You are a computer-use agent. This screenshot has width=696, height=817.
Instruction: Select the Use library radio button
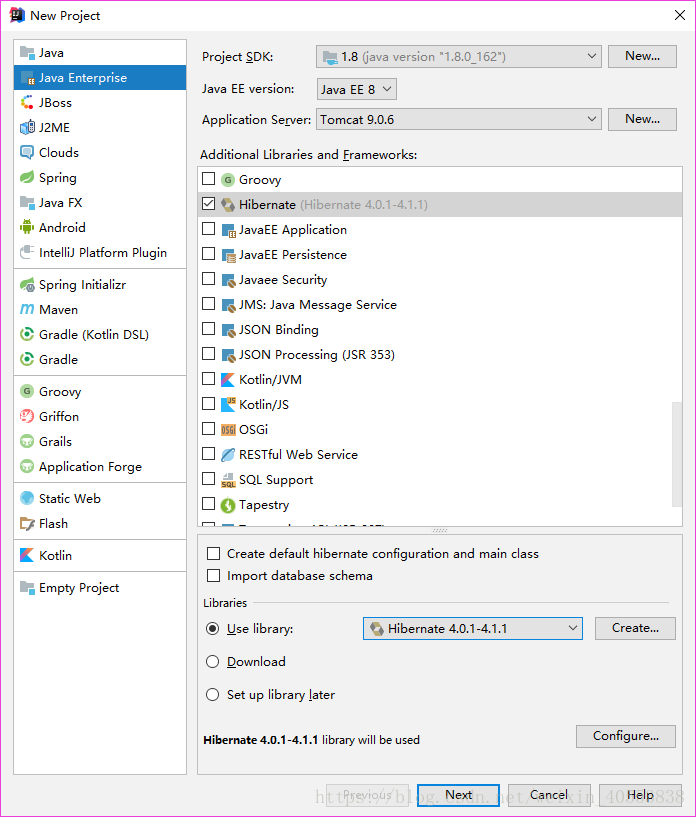[x=213, y=629]
